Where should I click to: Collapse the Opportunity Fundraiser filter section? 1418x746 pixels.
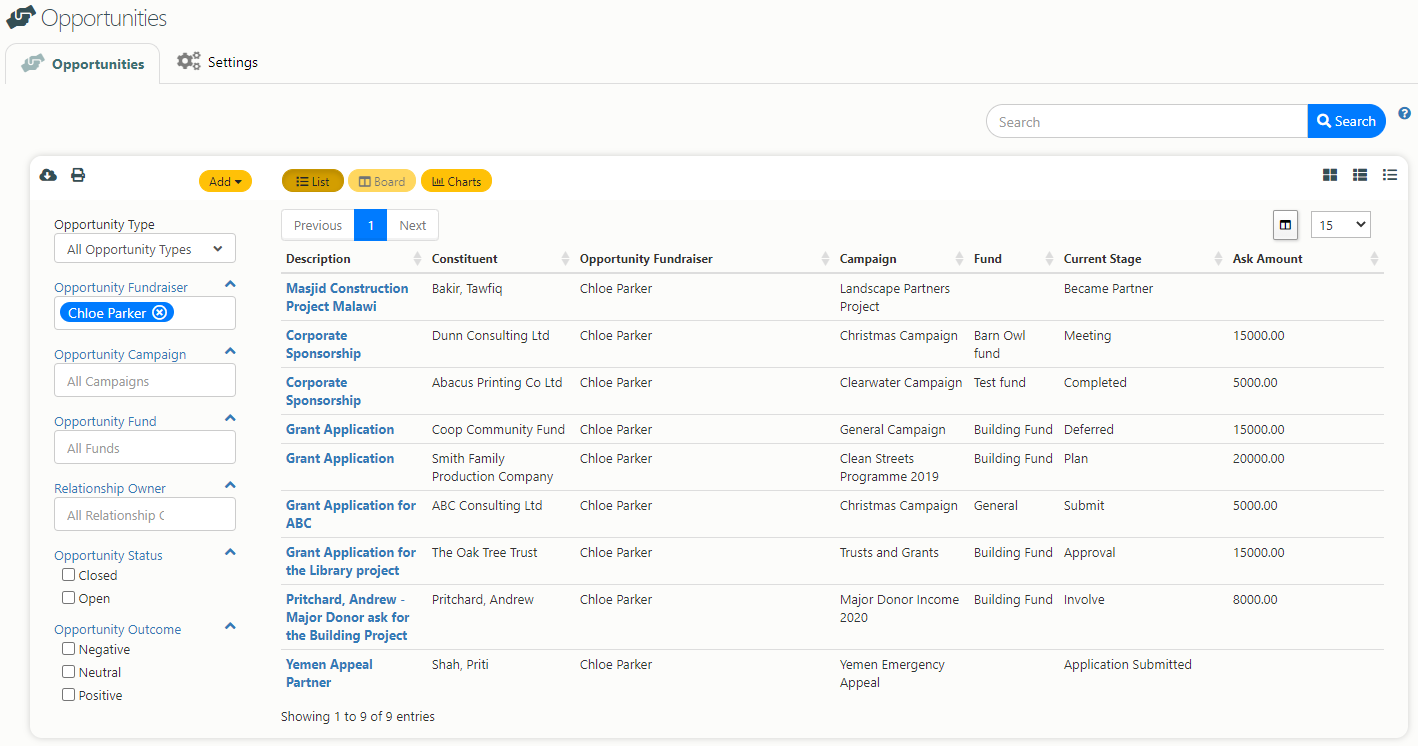[230, 285]
